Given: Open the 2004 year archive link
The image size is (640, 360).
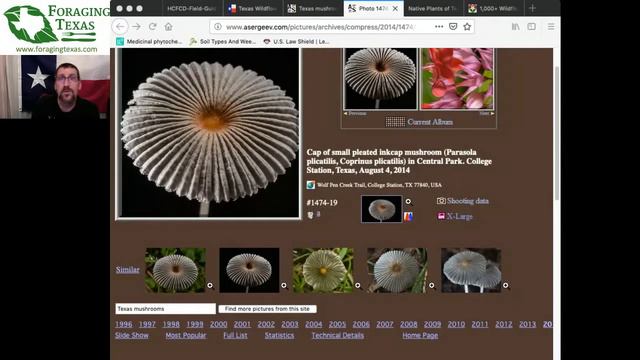Looking at the screenshot, I should point(313,324).
